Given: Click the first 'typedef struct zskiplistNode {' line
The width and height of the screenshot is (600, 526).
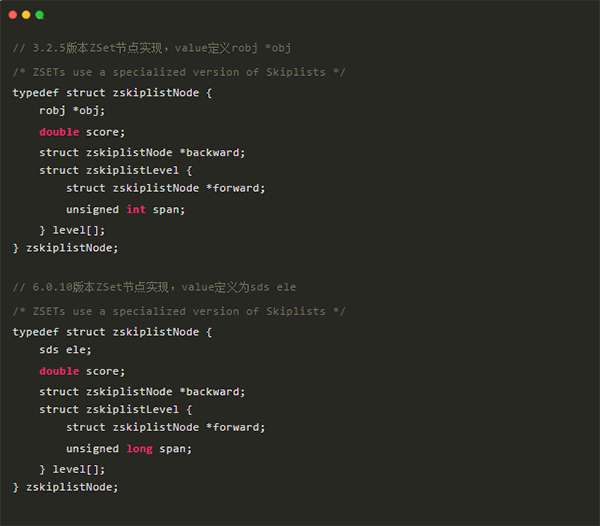Looking at the screenshot, I should pyautogui.click(x=112, y=93).
